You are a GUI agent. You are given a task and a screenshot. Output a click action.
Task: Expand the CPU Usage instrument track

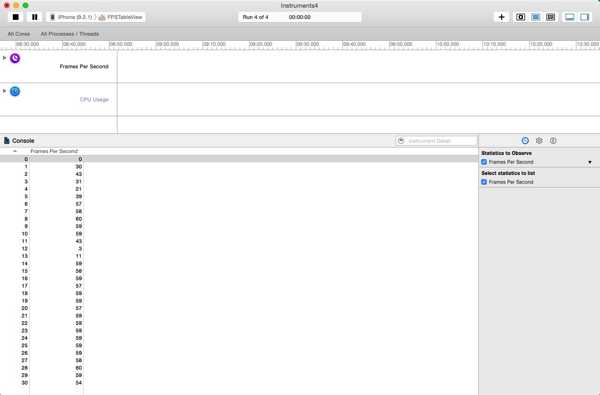(4, 91)
